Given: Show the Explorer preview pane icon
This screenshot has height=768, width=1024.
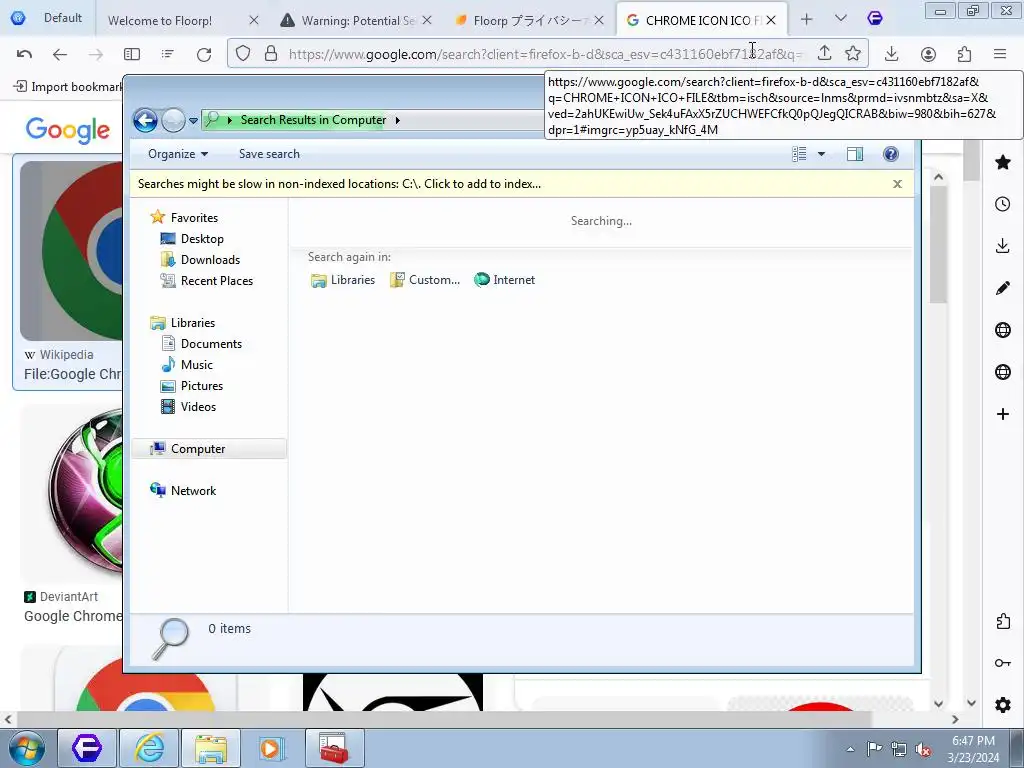Looking at the screenshot, I should point(855,153).
